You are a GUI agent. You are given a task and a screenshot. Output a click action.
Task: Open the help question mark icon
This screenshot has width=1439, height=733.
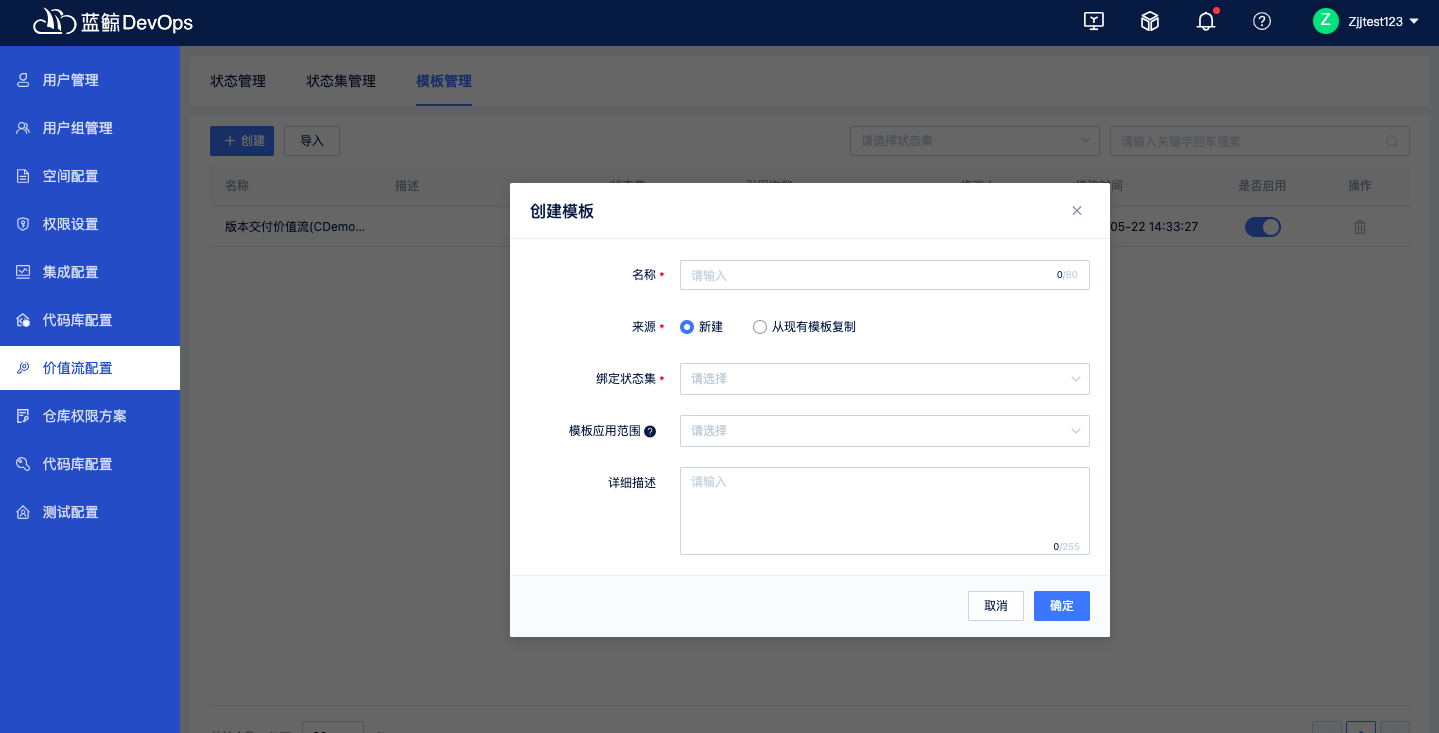[1262, 21]
